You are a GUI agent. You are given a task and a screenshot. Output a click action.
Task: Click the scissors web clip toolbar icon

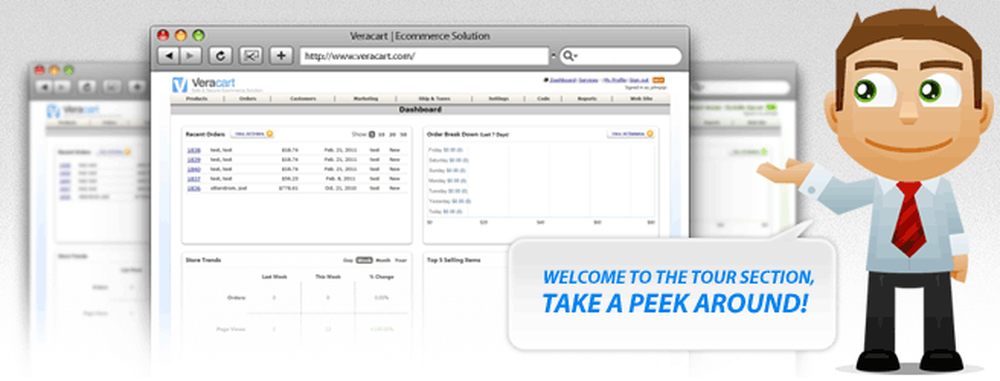251,56
